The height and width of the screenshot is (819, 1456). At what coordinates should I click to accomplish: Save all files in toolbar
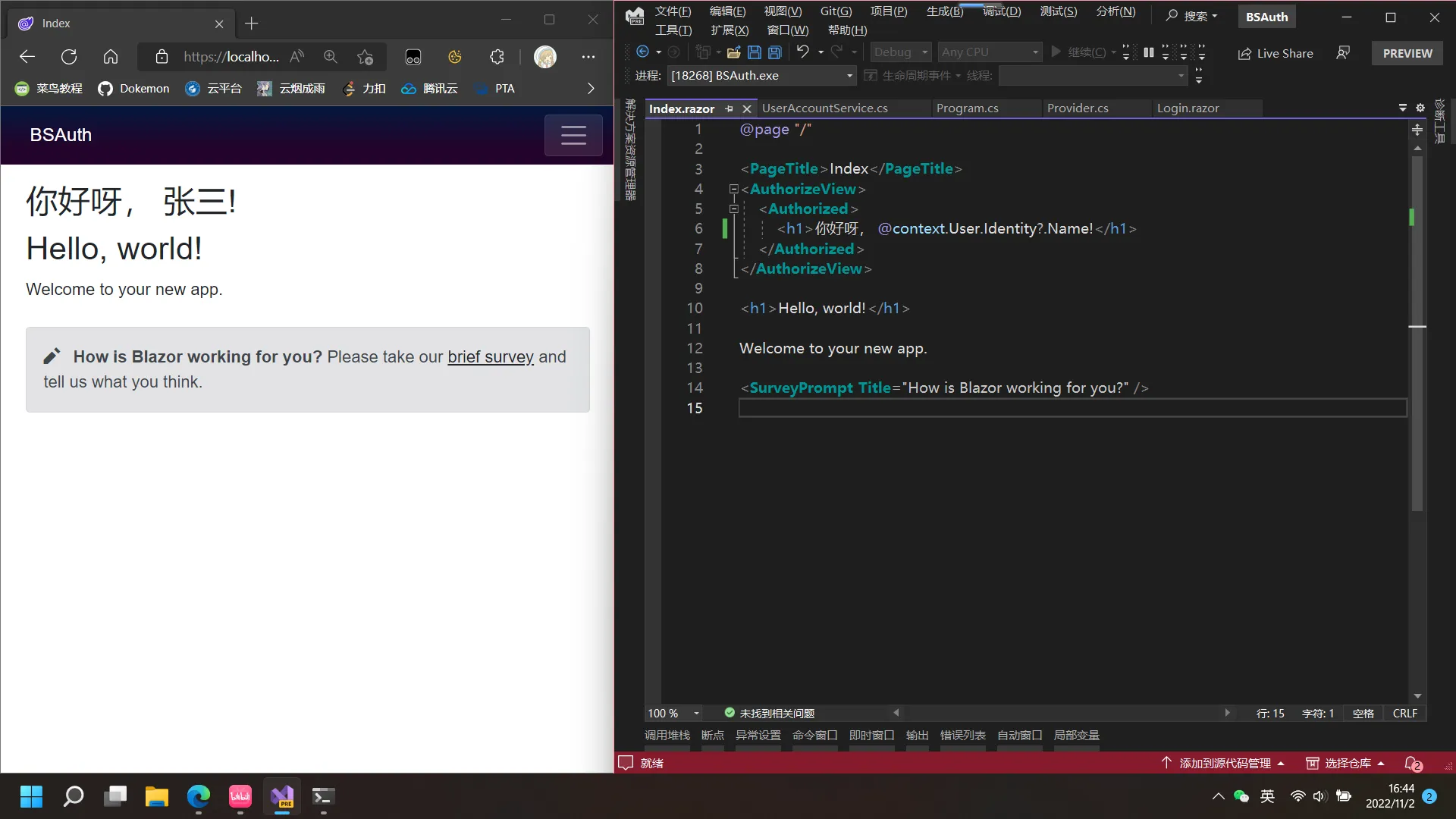774,52
